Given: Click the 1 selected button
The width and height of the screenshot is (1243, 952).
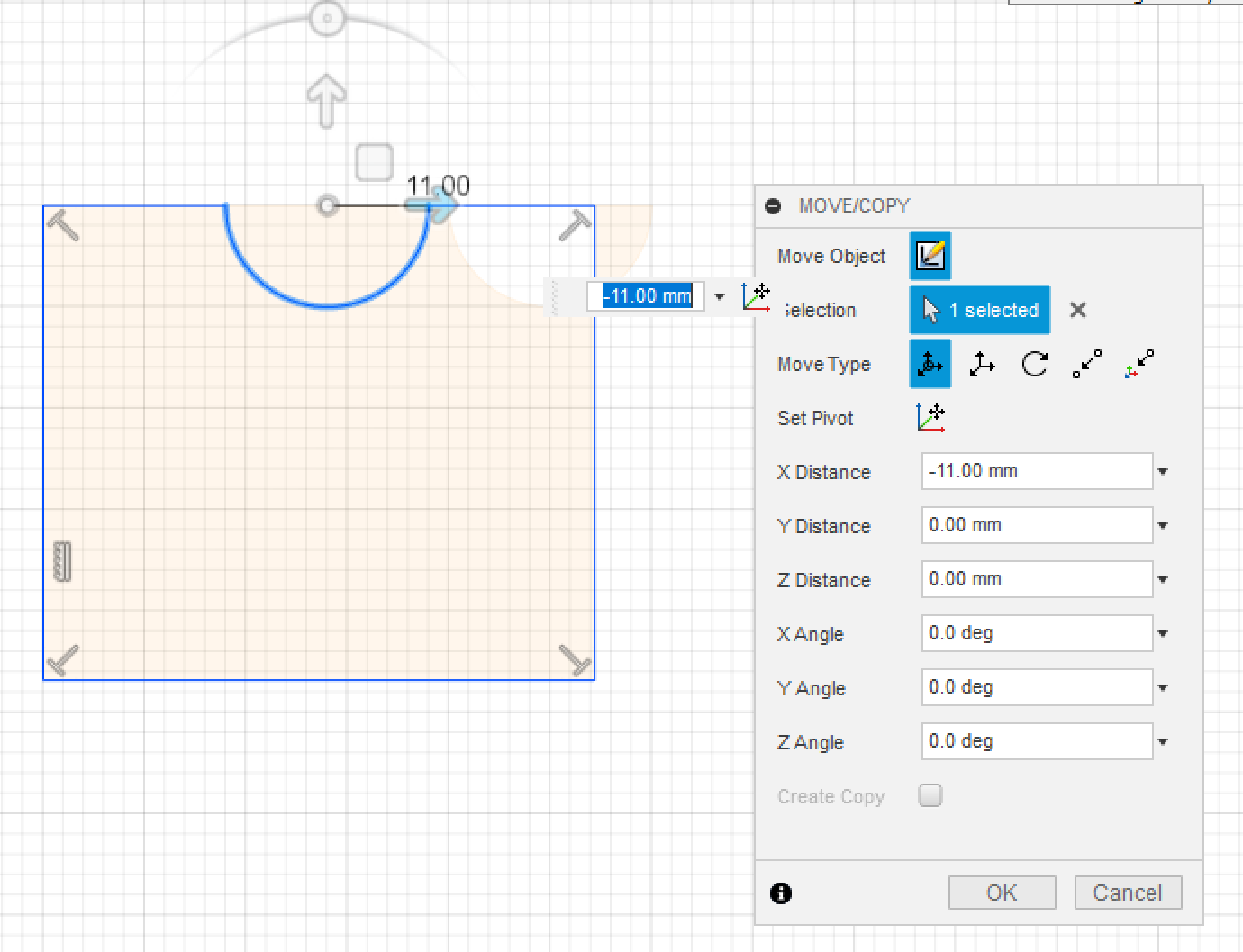Looking at the screenshot, I should (979, 310).
